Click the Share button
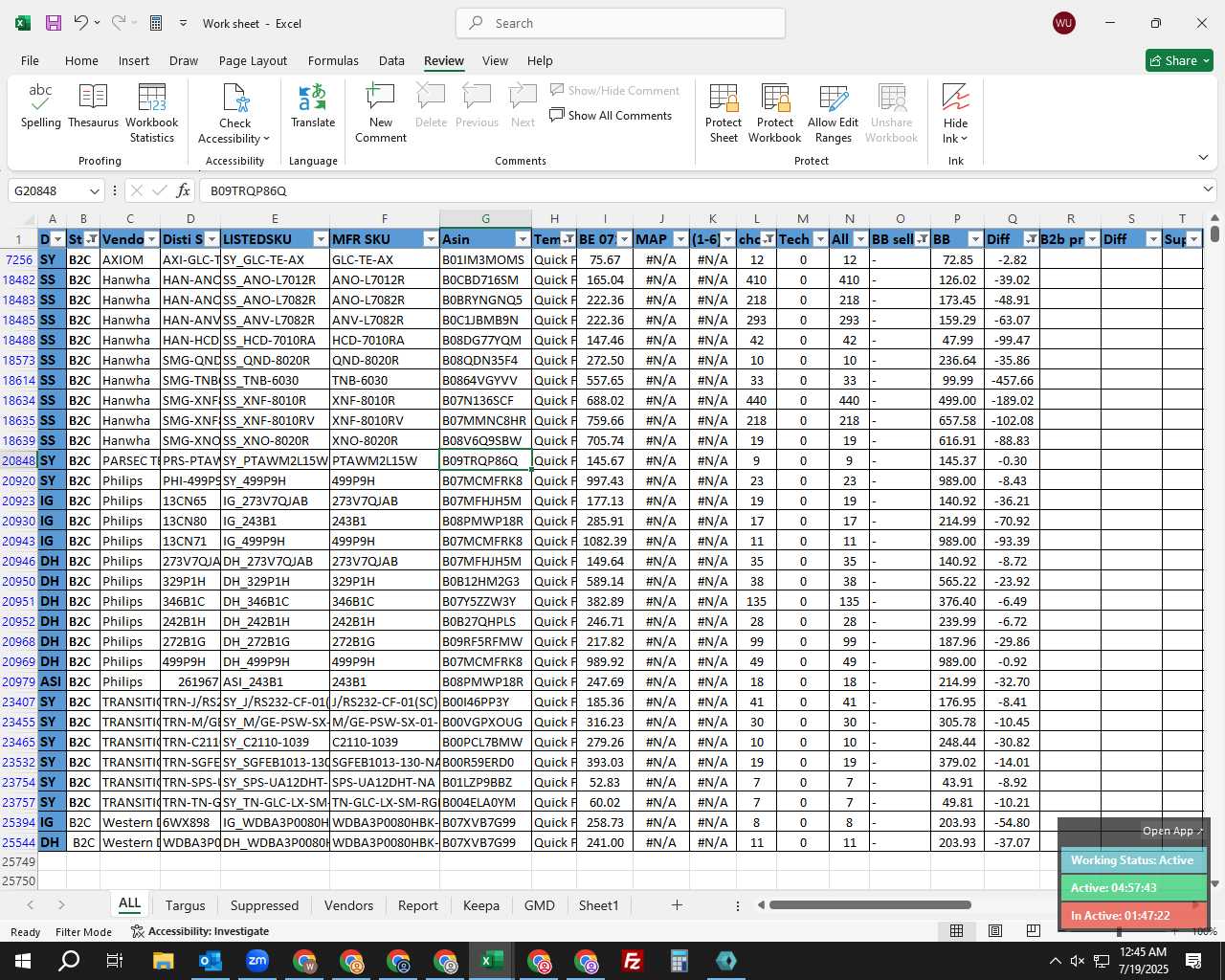The width and height of the screenshot is (1225, 980). (x=1179, y=60)
